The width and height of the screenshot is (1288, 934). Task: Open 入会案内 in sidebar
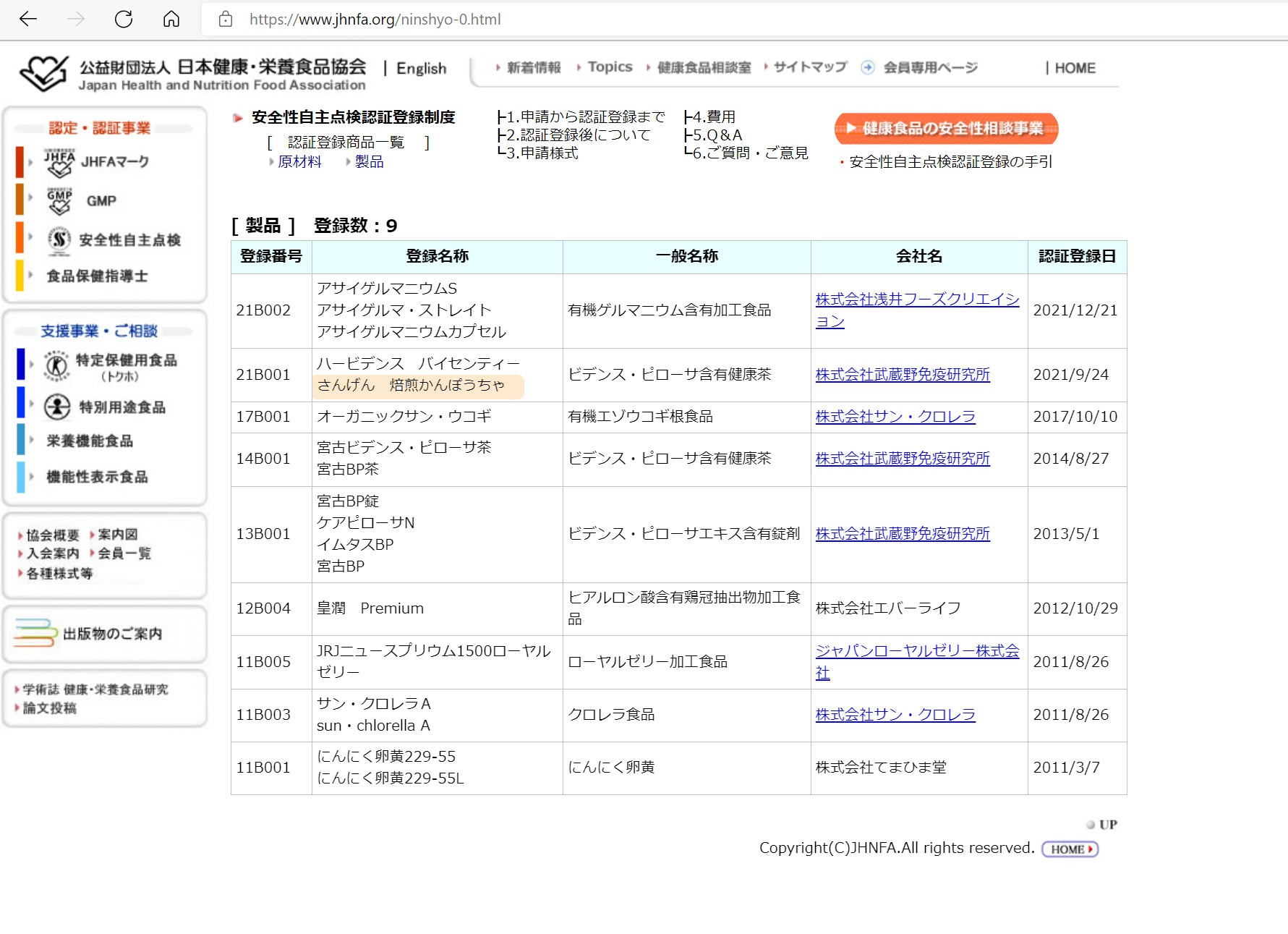pos(53,553)
